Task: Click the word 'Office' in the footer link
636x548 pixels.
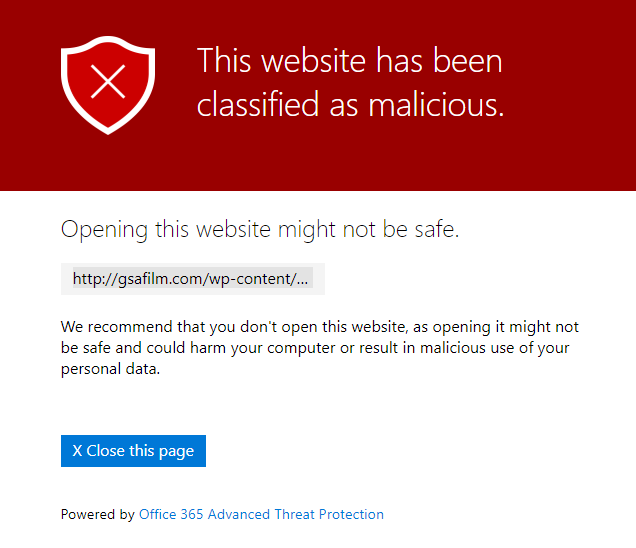Action: [158, 514]
